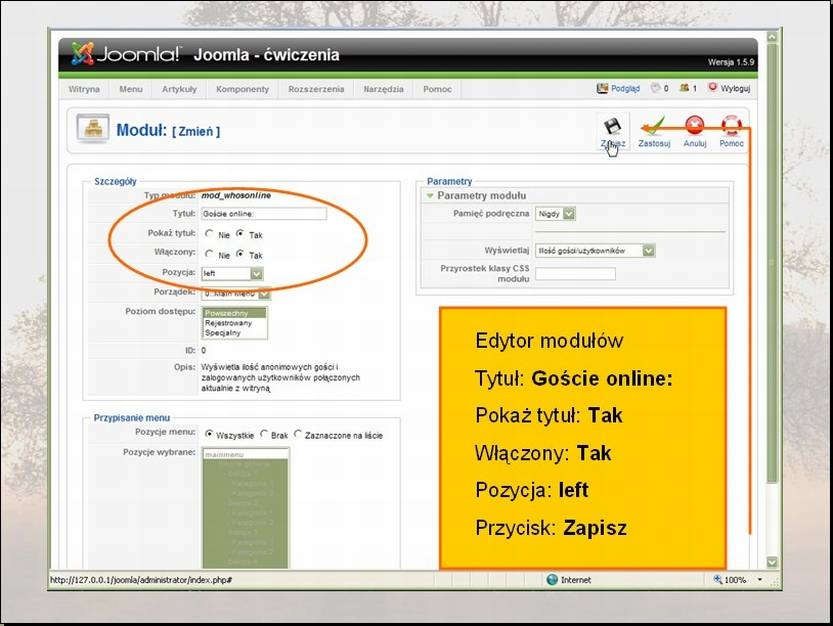
Task: Select Rejestrowany access level
Action: pyautogui.click(x=234, y=323)
